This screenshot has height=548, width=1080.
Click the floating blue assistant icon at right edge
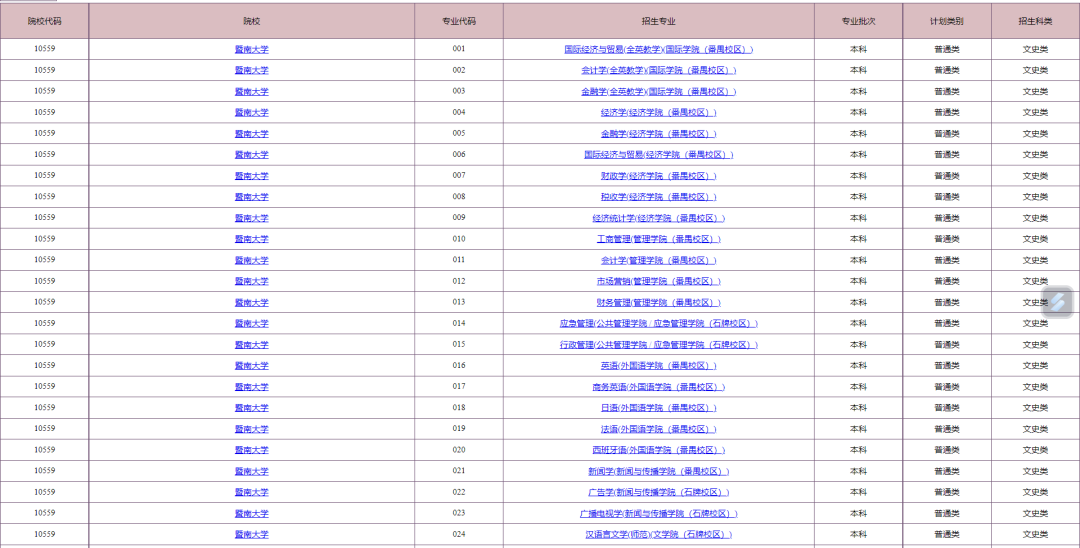(x=1058, y=302)
